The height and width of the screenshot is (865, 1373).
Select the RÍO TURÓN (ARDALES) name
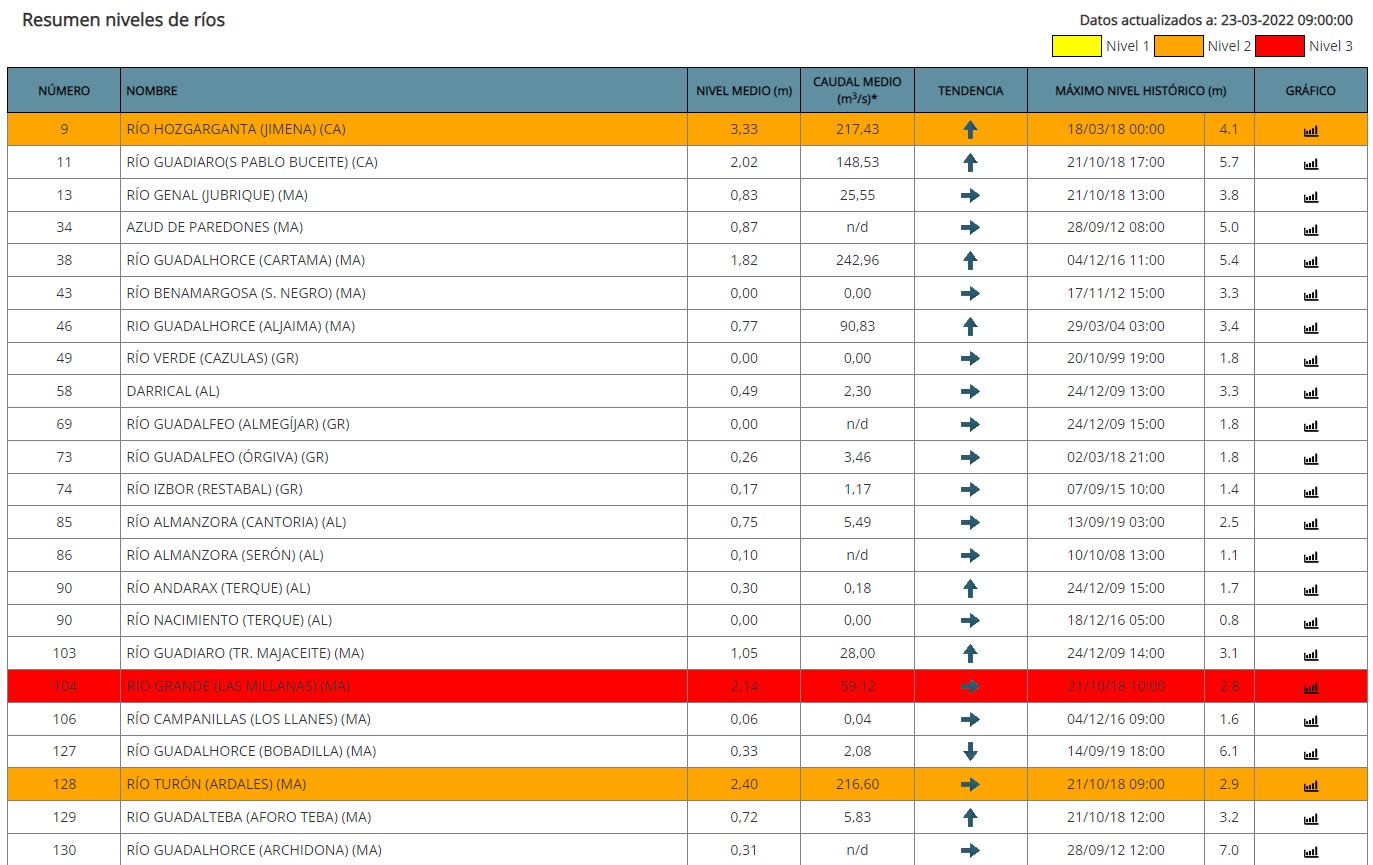(x=215, y=784)
